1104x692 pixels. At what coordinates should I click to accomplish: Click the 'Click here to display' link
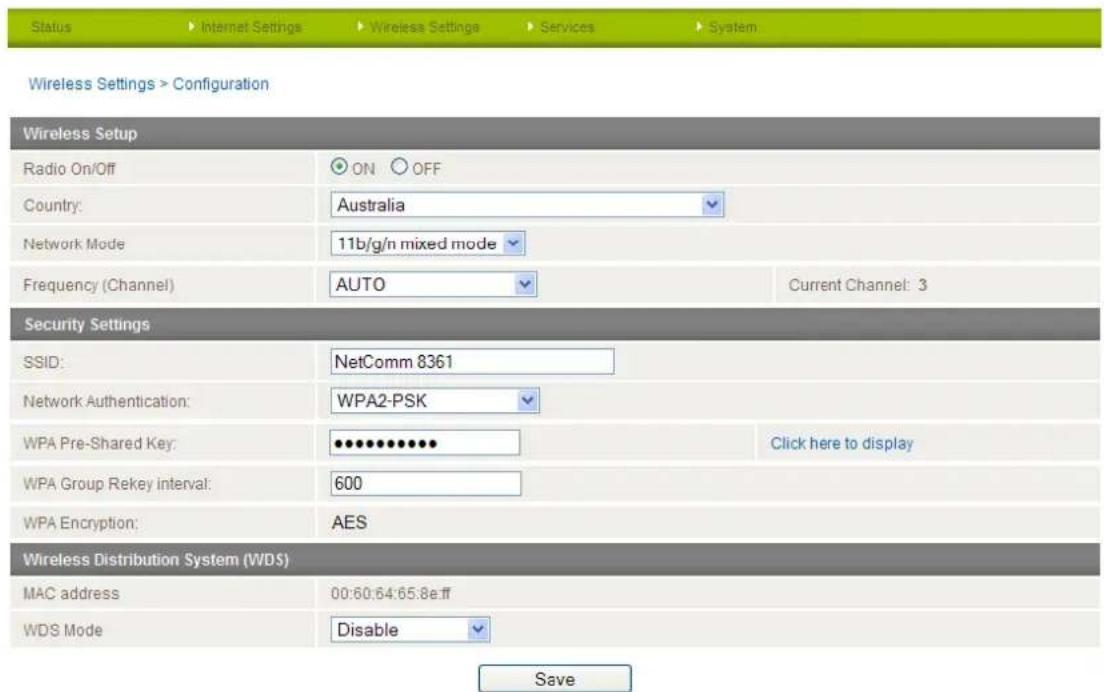pyautogui.click(x=841, y=443)
